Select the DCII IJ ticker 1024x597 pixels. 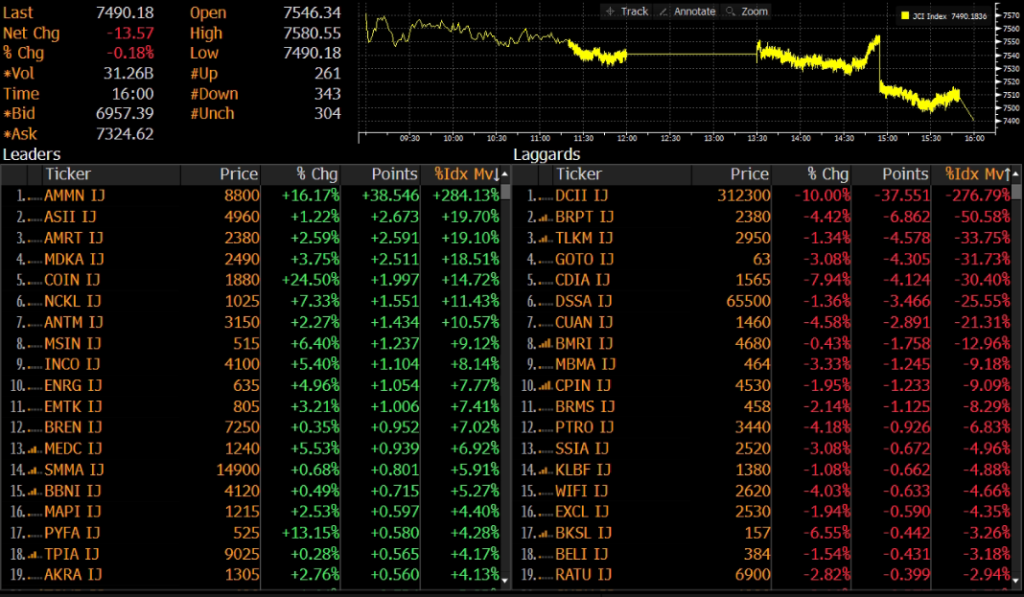[581, 196]
